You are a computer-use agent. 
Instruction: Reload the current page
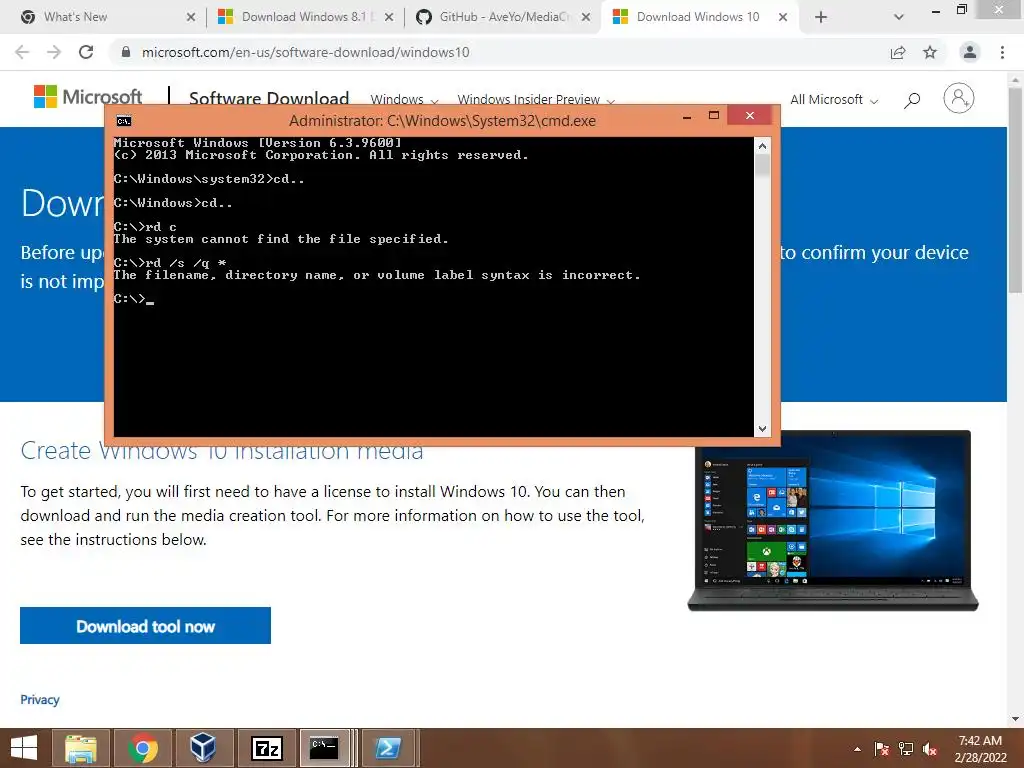coord(86,52)
